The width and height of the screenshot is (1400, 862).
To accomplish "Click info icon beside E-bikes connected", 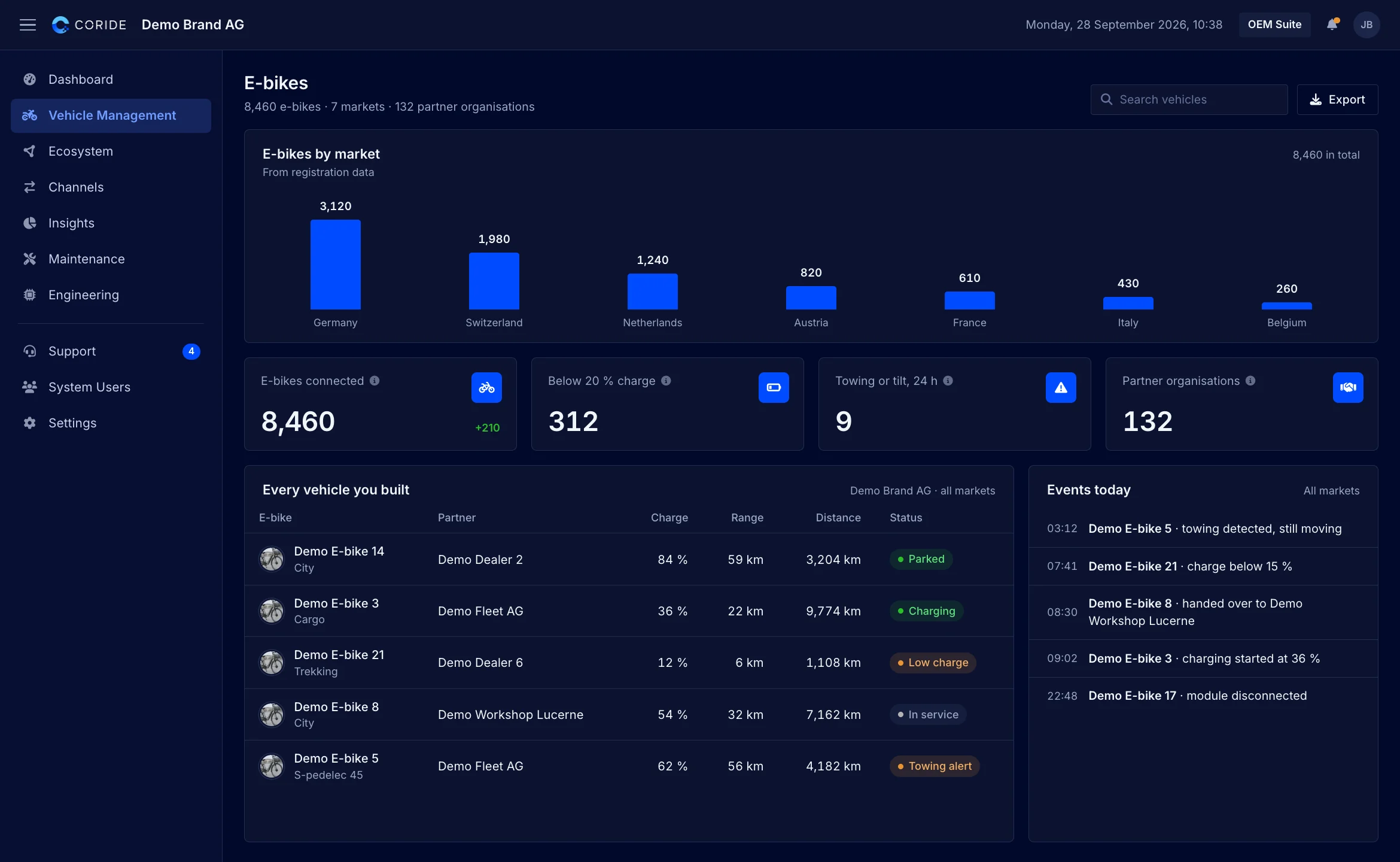I will [x=375, y=381].
